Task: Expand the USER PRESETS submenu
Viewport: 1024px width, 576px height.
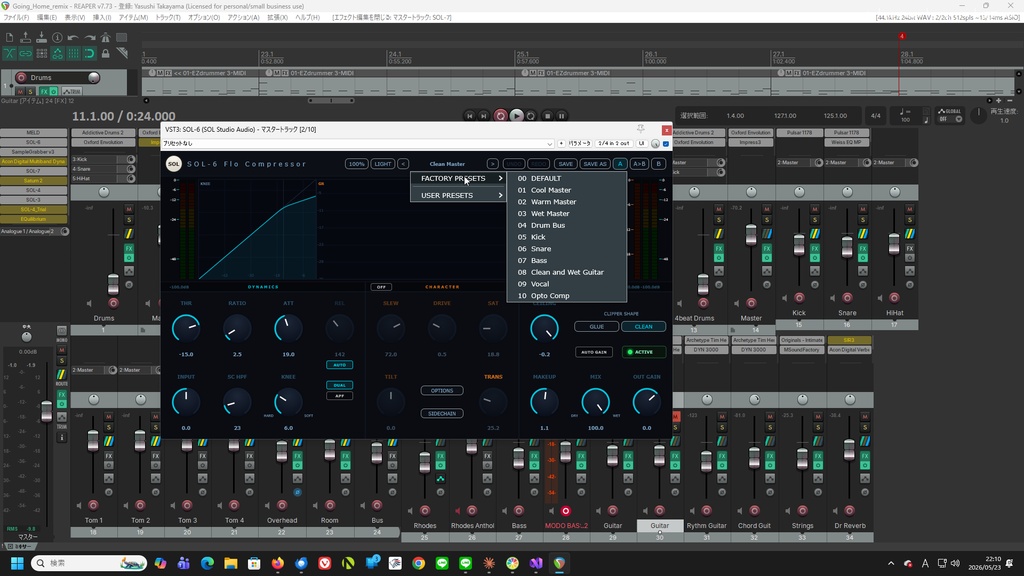Action: click(x=458, y=195)
